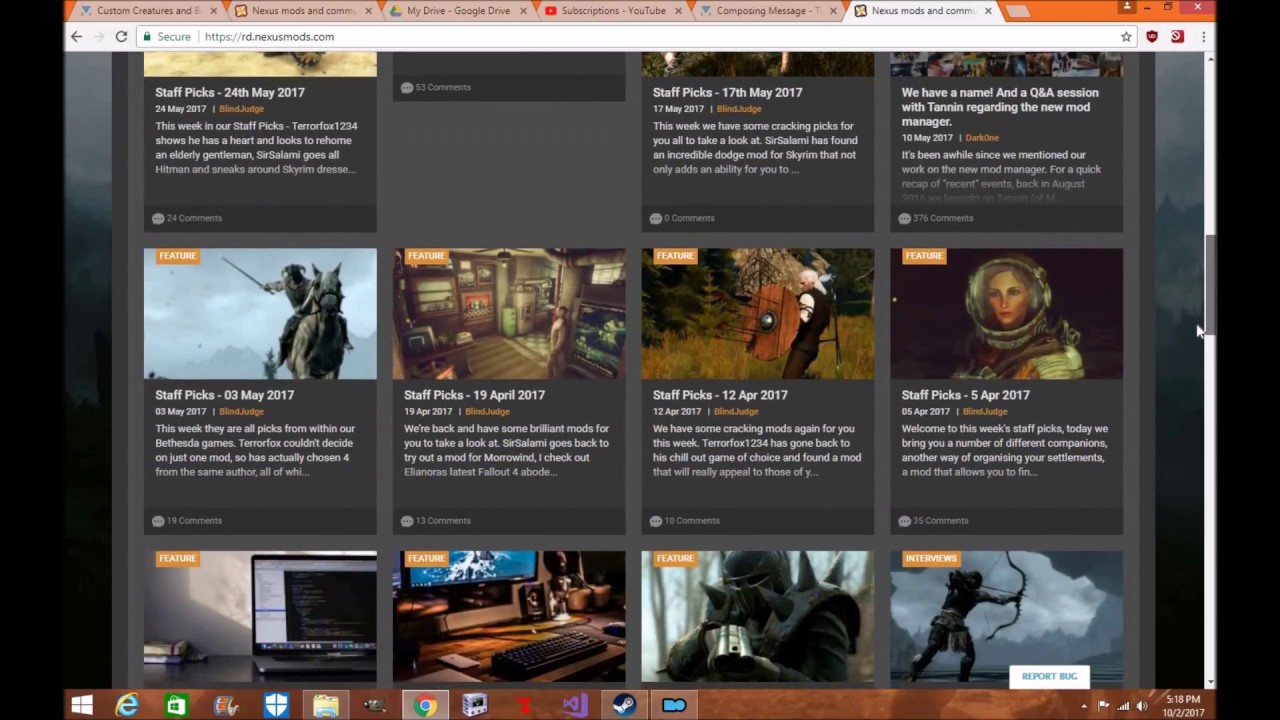The image size is (1280, 720).
Task: Click the archer thumbnail tagged INTERVIEWS
Action: click(1007, 617)
